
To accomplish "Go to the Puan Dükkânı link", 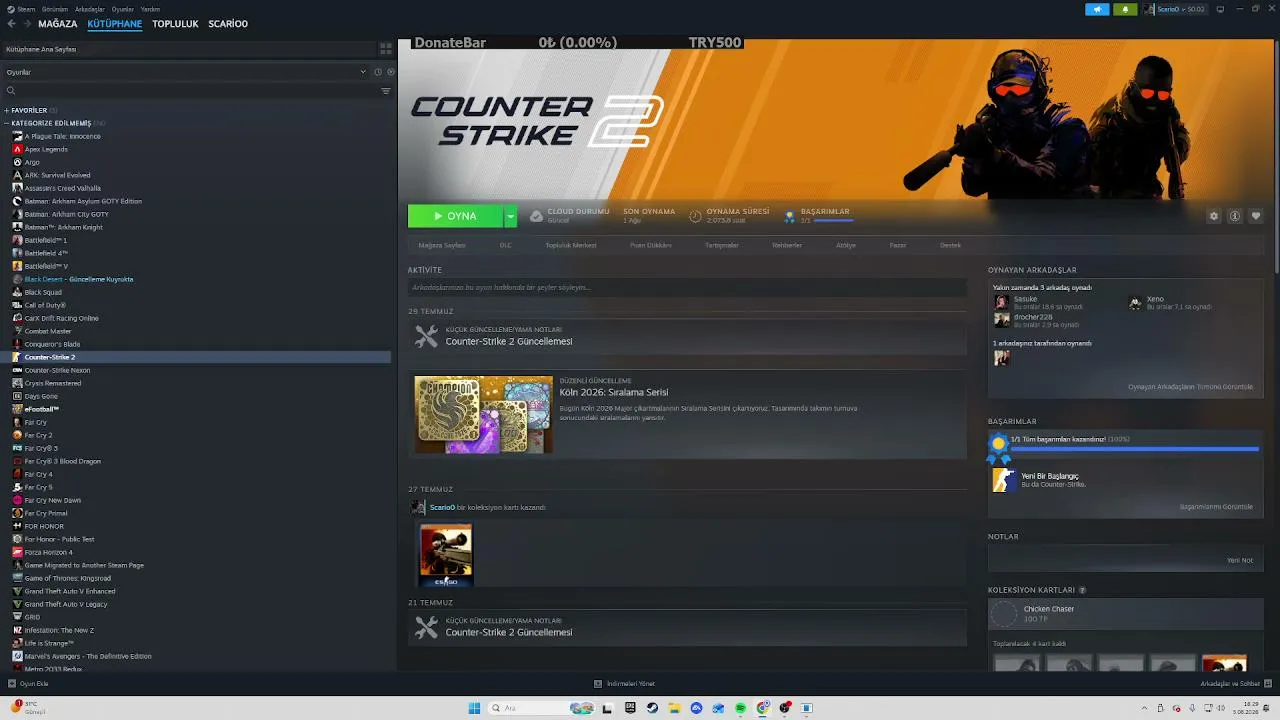I will (651, 245).
